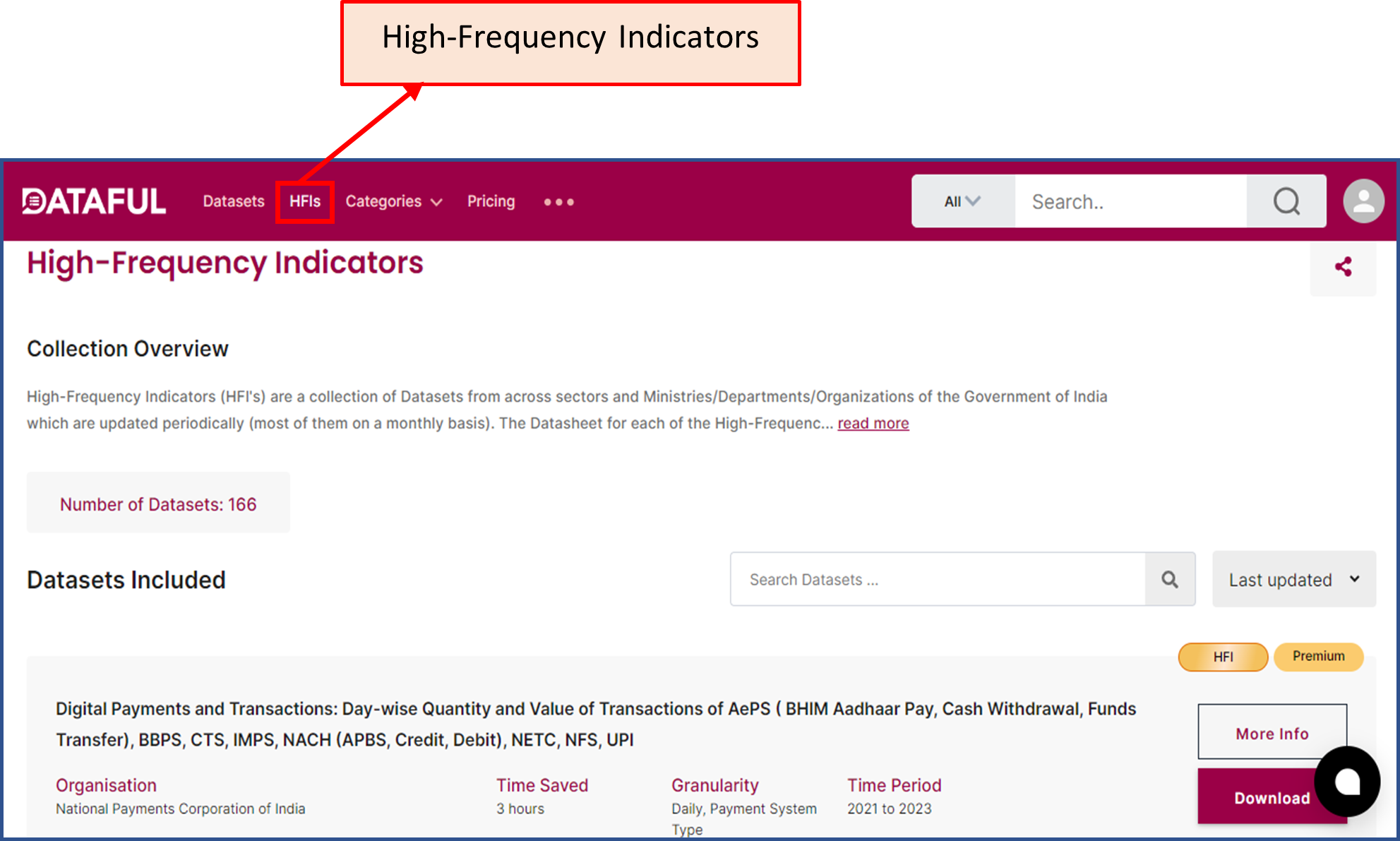The height and width of the screenshot is (841, 1400).
Task: Go to the Datasets menu item
Action: [234, 201]
